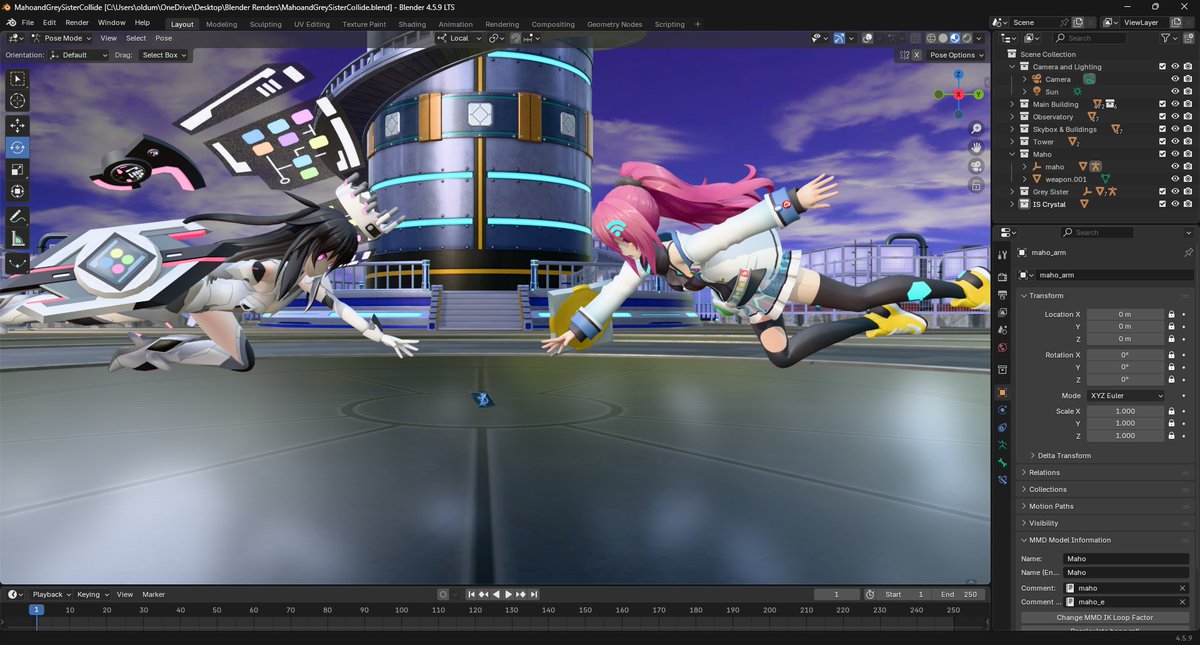
Task: Open the Object properties tab
Action: click(1002, 392)
